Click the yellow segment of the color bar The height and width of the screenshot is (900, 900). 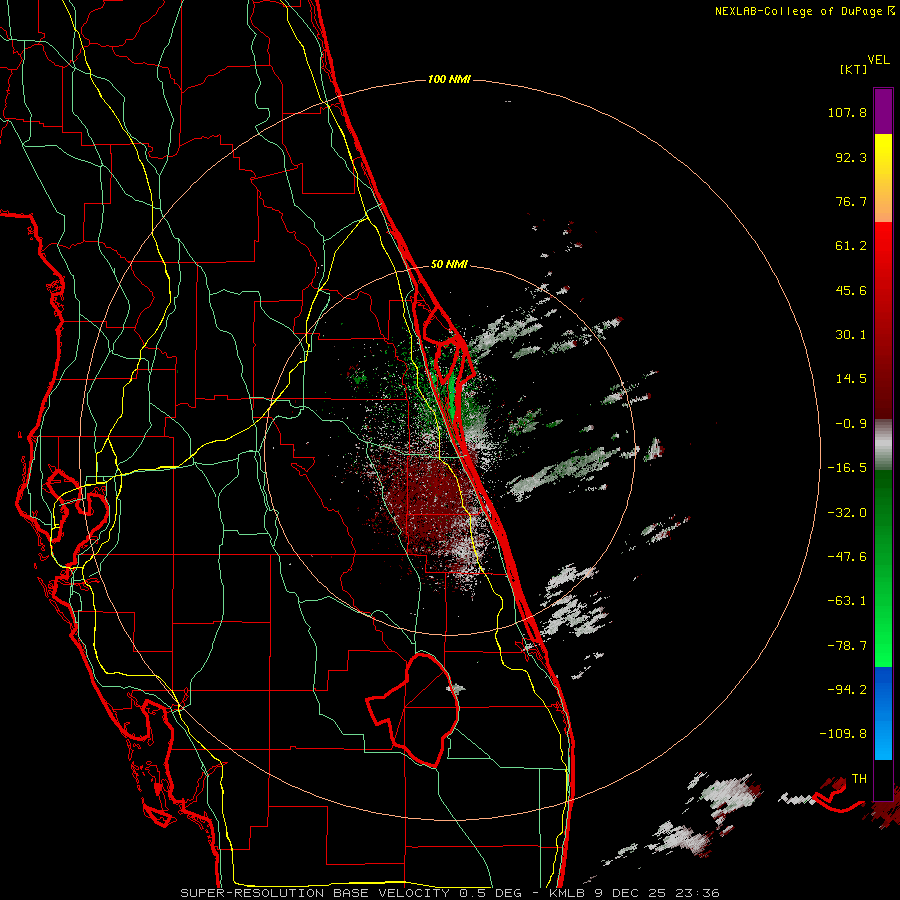click(x=883, y=178)
